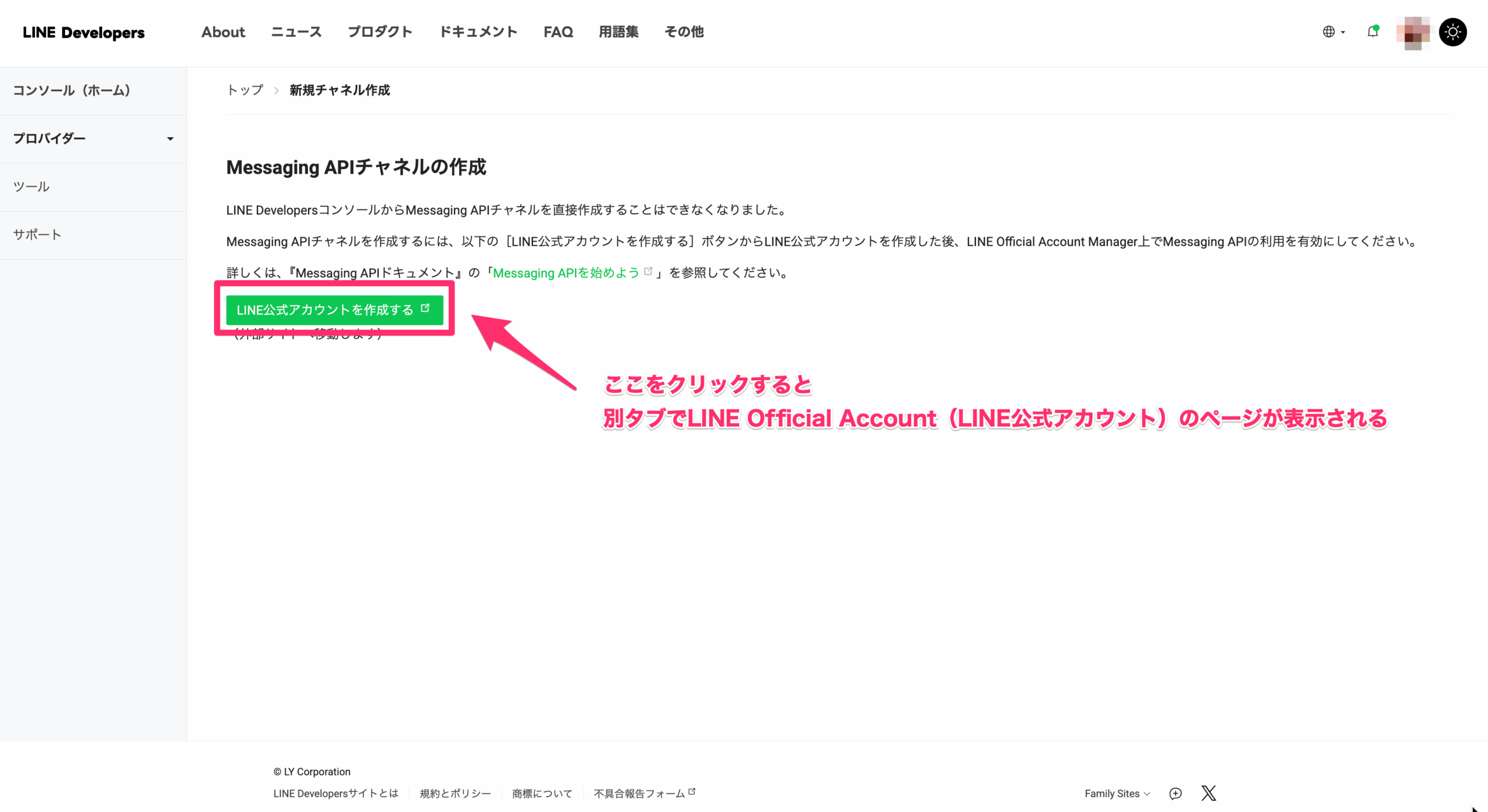Open the About menu item
The width and height of the screenshot is (1488, 812).
point(223,32)
